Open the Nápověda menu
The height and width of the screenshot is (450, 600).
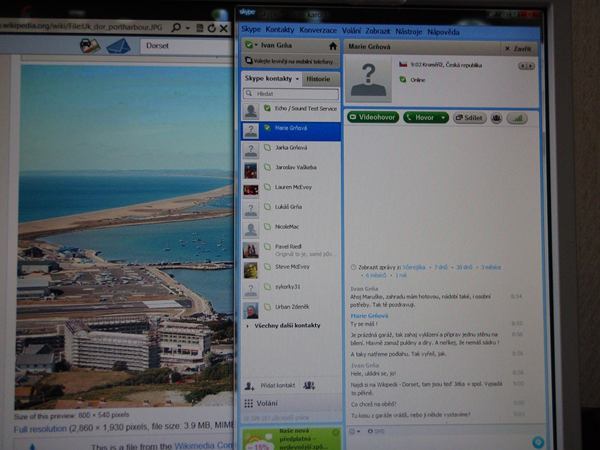click(x=443, y=32)
